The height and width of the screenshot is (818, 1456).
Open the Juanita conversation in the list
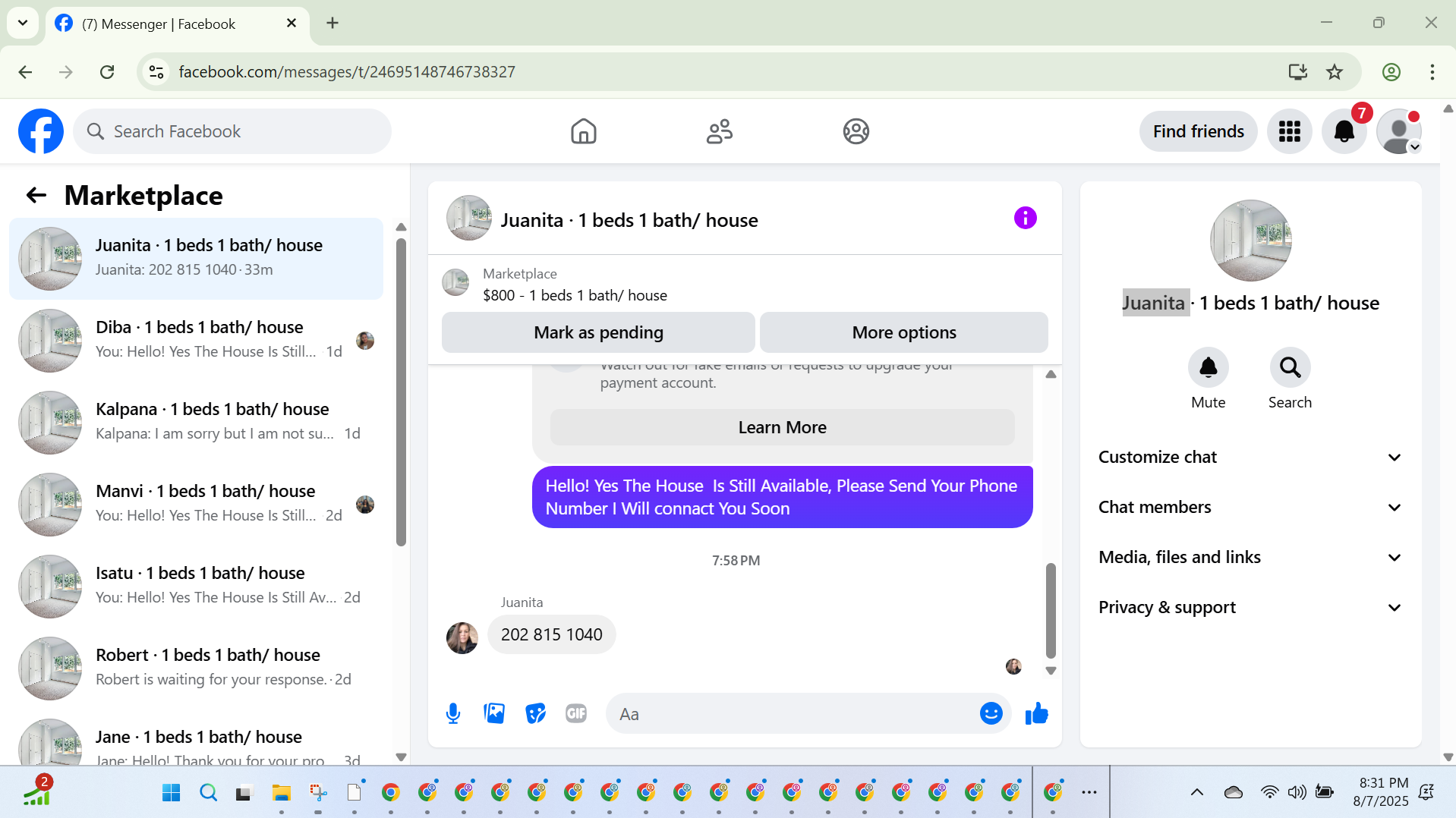click(196, 259)
